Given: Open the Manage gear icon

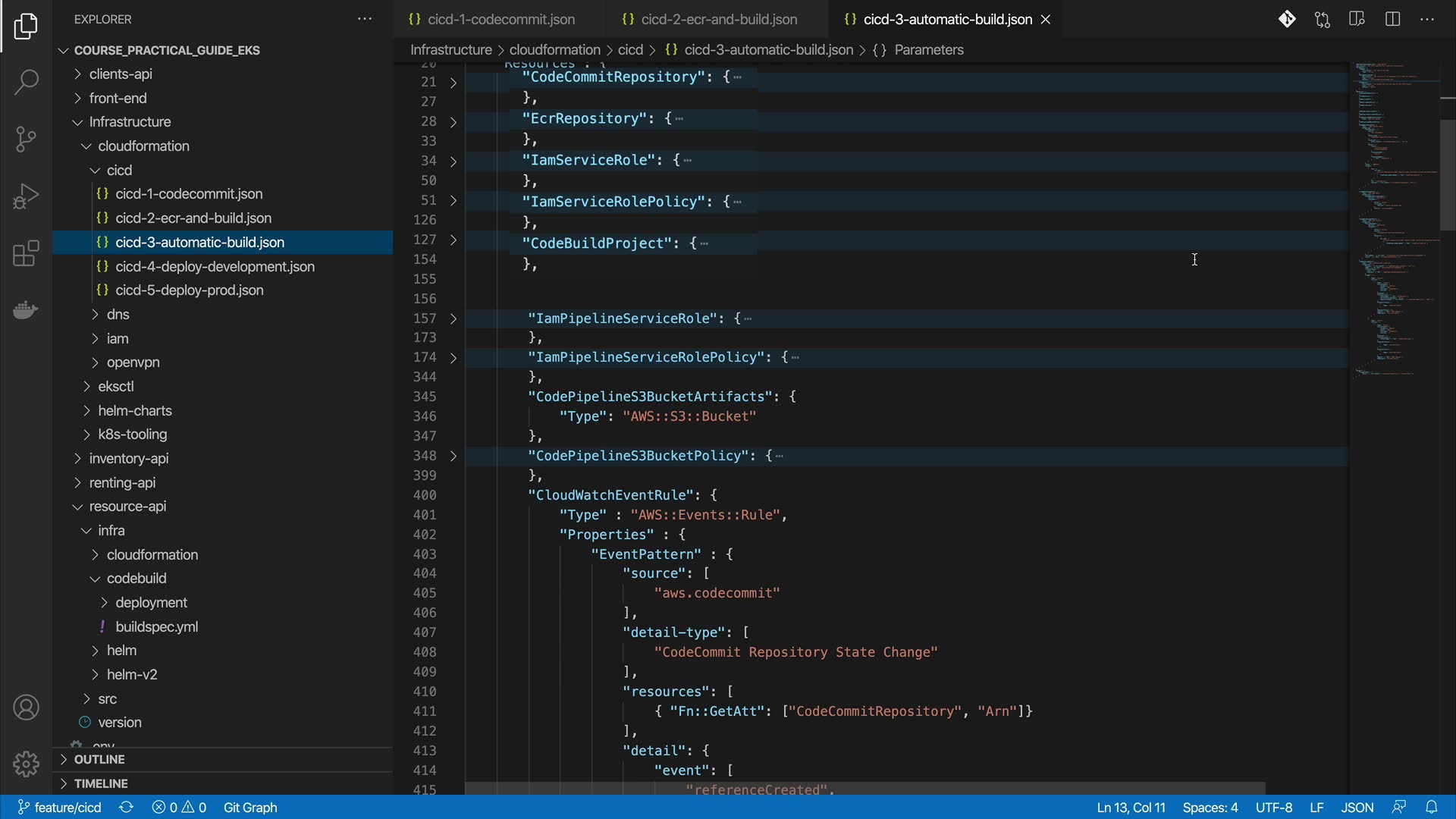Looking at the screenshot, I should (26, 764).
